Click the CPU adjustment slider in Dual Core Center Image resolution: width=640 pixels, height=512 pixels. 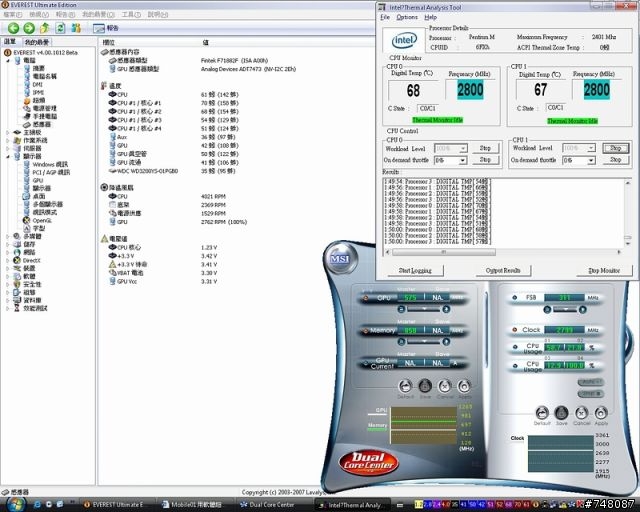tap(424, 309)
